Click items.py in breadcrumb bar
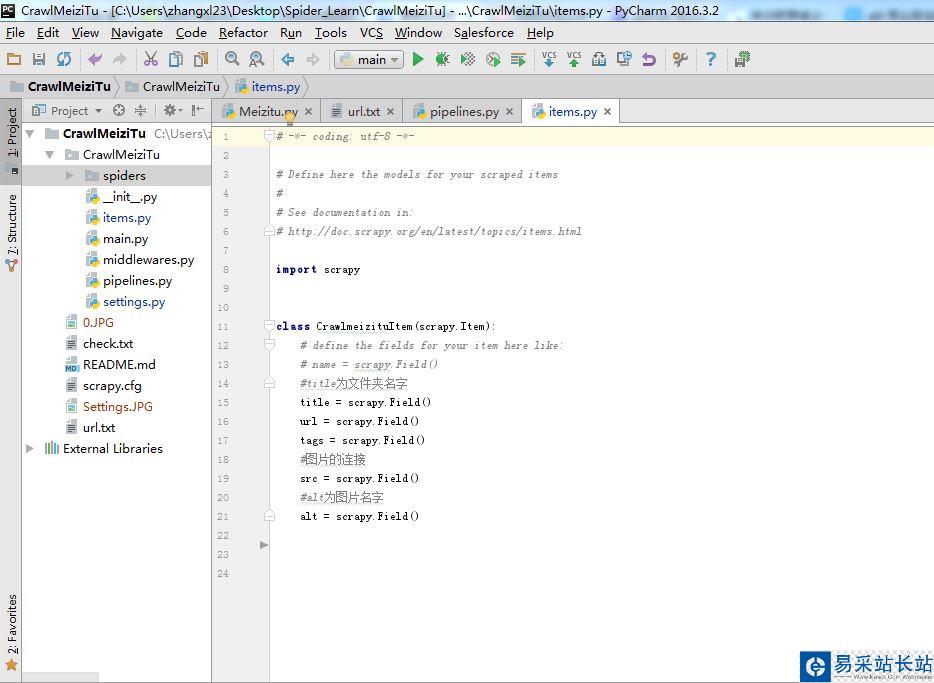The image size is (934, 683). tap(268, 87)
